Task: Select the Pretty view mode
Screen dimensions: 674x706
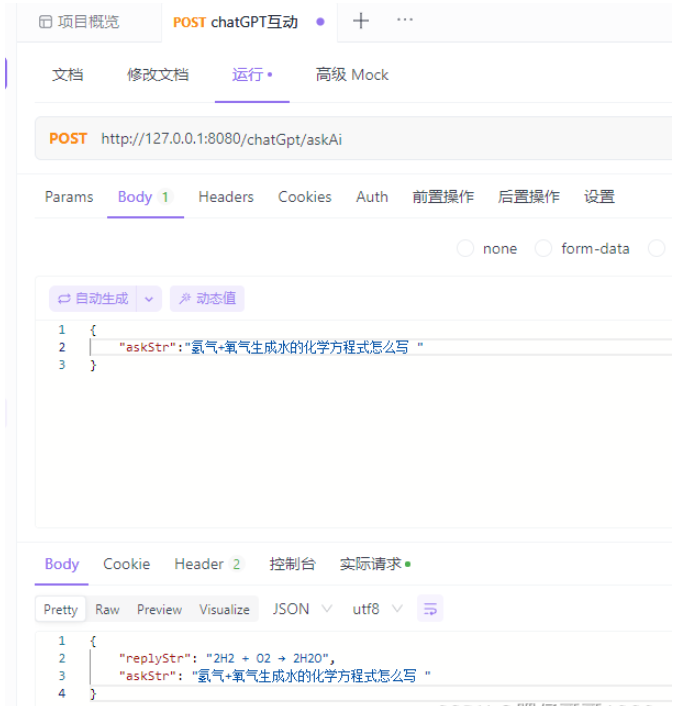Action: 61,609
